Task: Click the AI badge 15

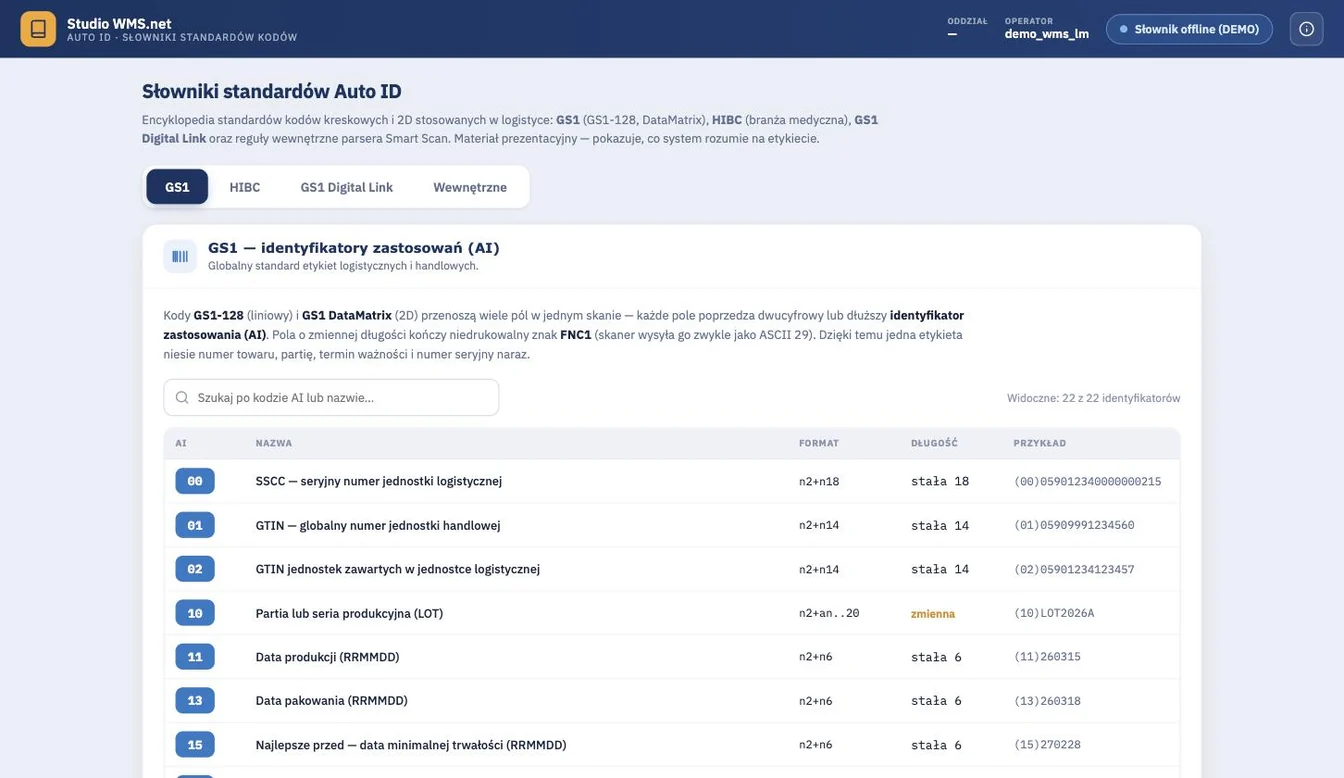Action: 195,745
